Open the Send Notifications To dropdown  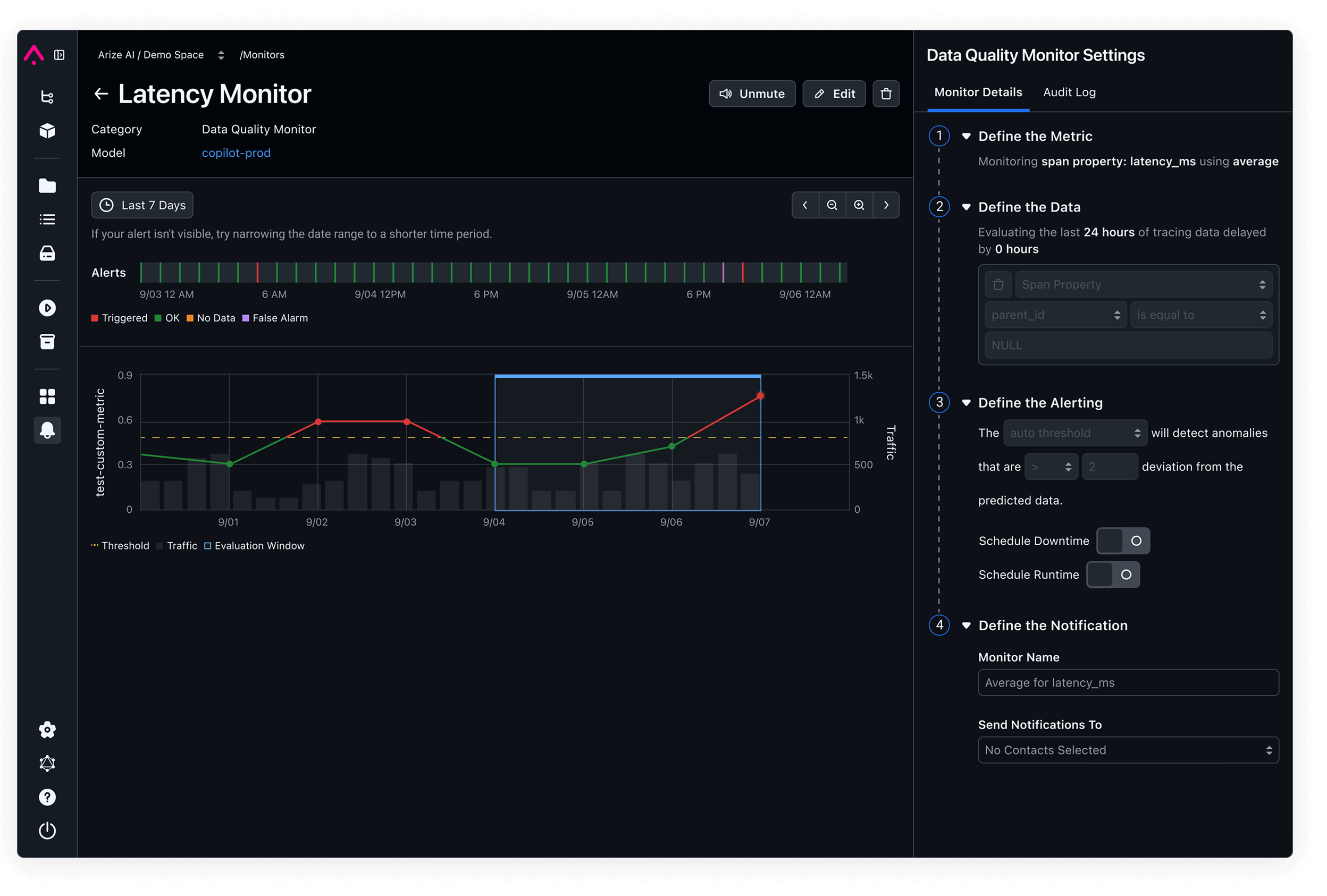tap(1128, 750)
